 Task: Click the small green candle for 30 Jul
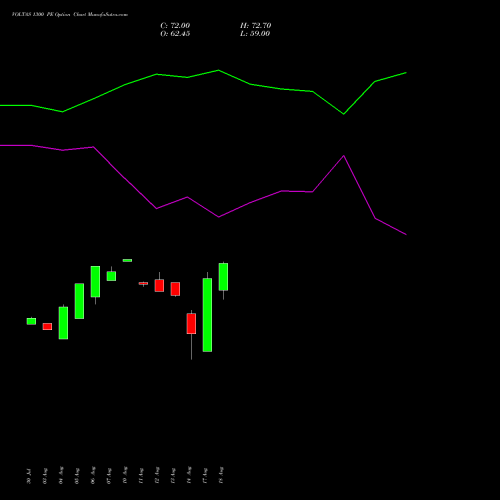[31, 321]
